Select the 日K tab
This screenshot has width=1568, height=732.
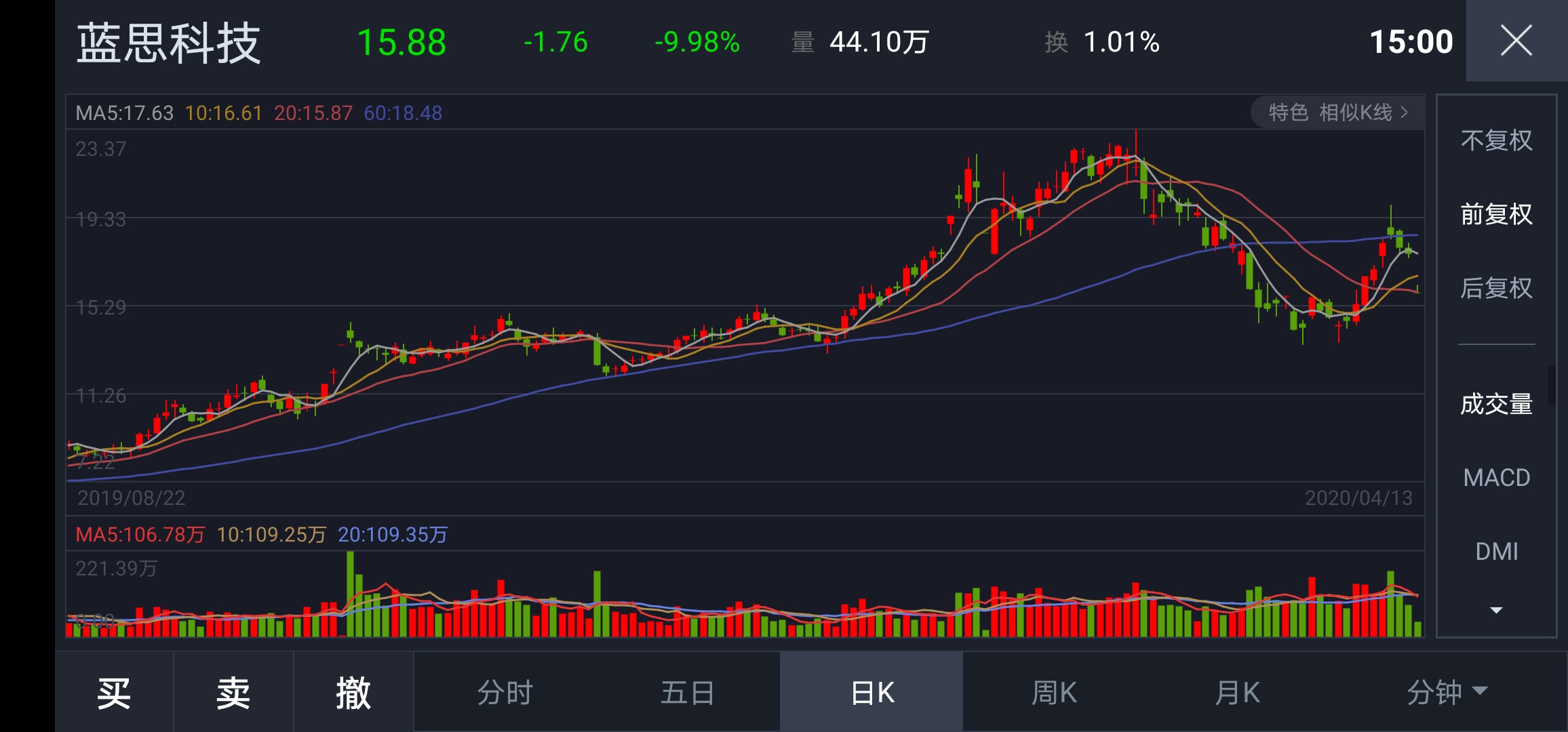click(x=871, y=693)
